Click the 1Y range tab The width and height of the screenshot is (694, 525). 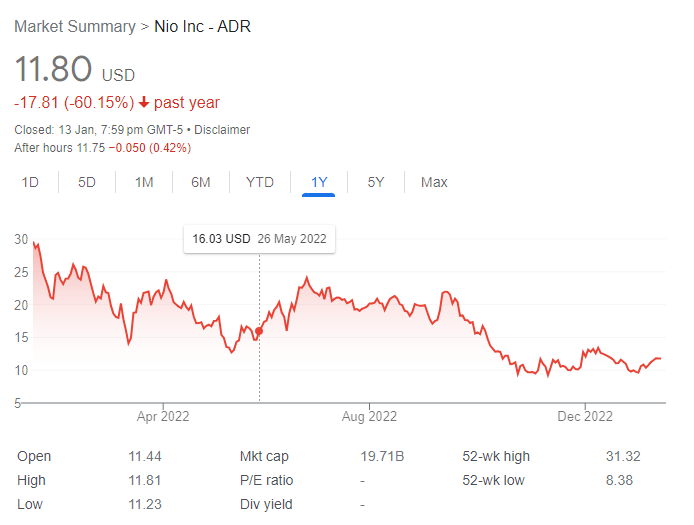point(319,182)
